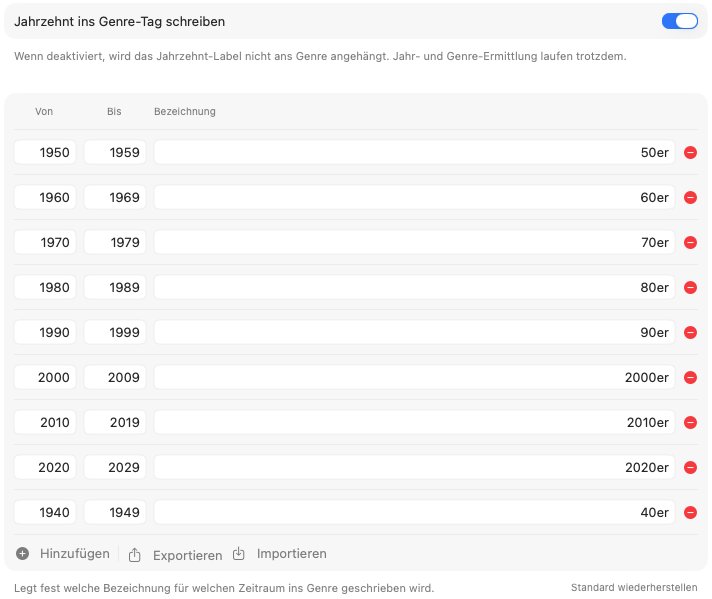
Task: Click the Hinzufügen plus icon
Action: click(x=22, y=554)
